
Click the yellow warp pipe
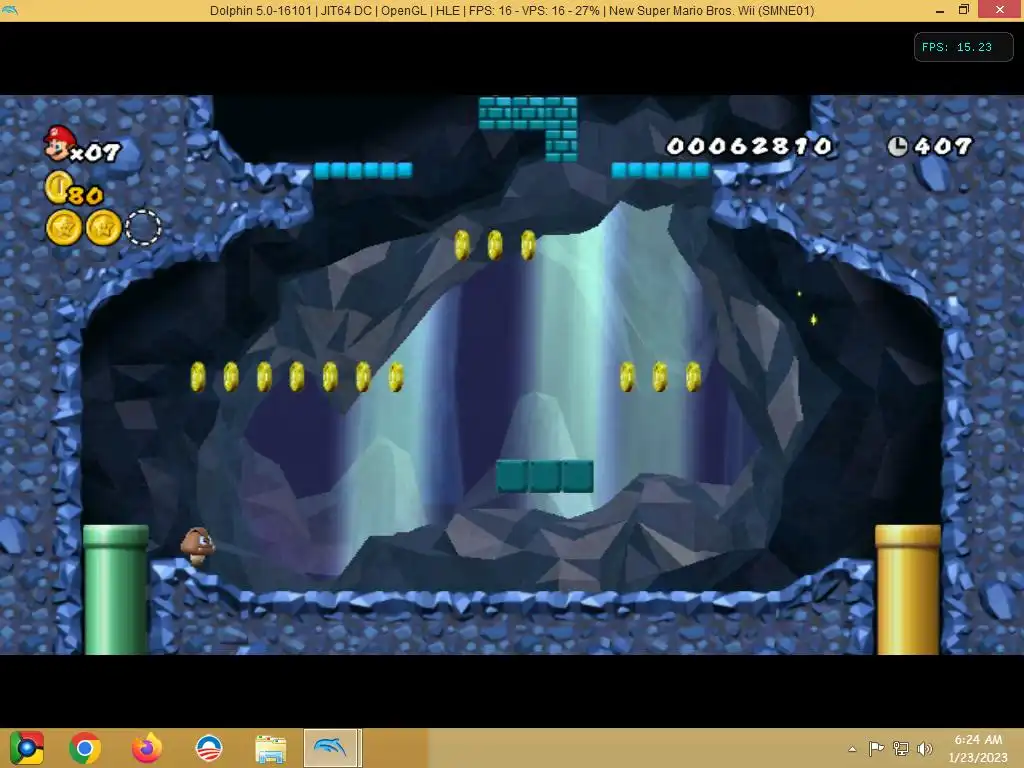[908, 589]
